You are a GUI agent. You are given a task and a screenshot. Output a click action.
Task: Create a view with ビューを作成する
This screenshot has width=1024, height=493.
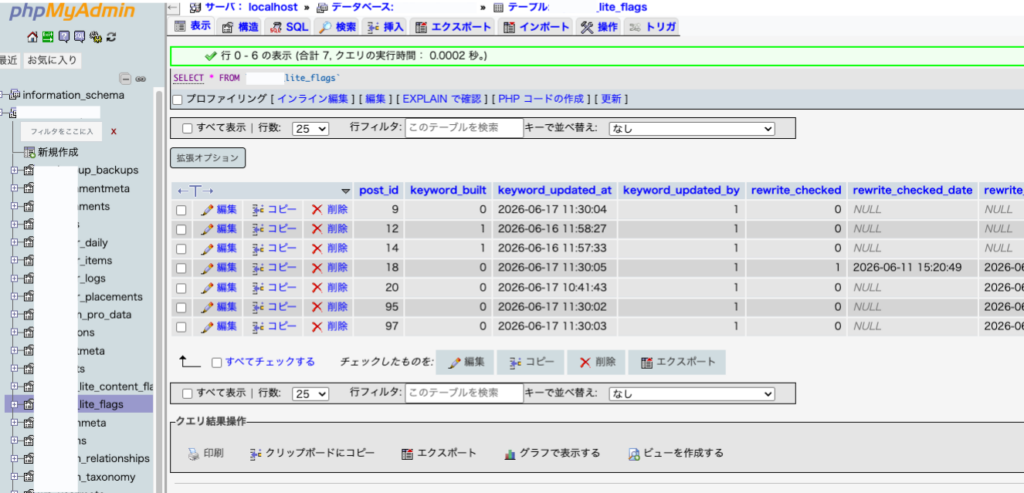(x=676, y=453)
